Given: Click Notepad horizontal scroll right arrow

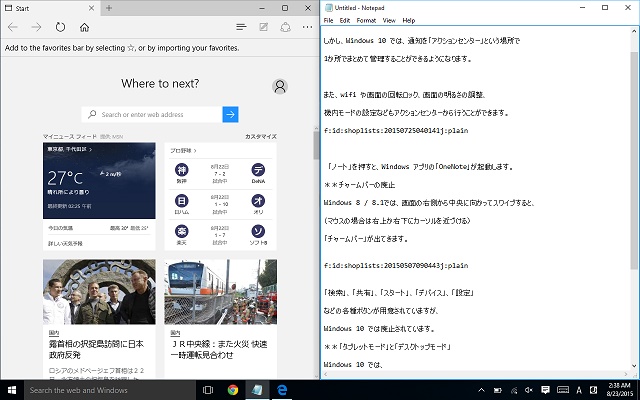Looking at the screenshot, I should (627, 374).
